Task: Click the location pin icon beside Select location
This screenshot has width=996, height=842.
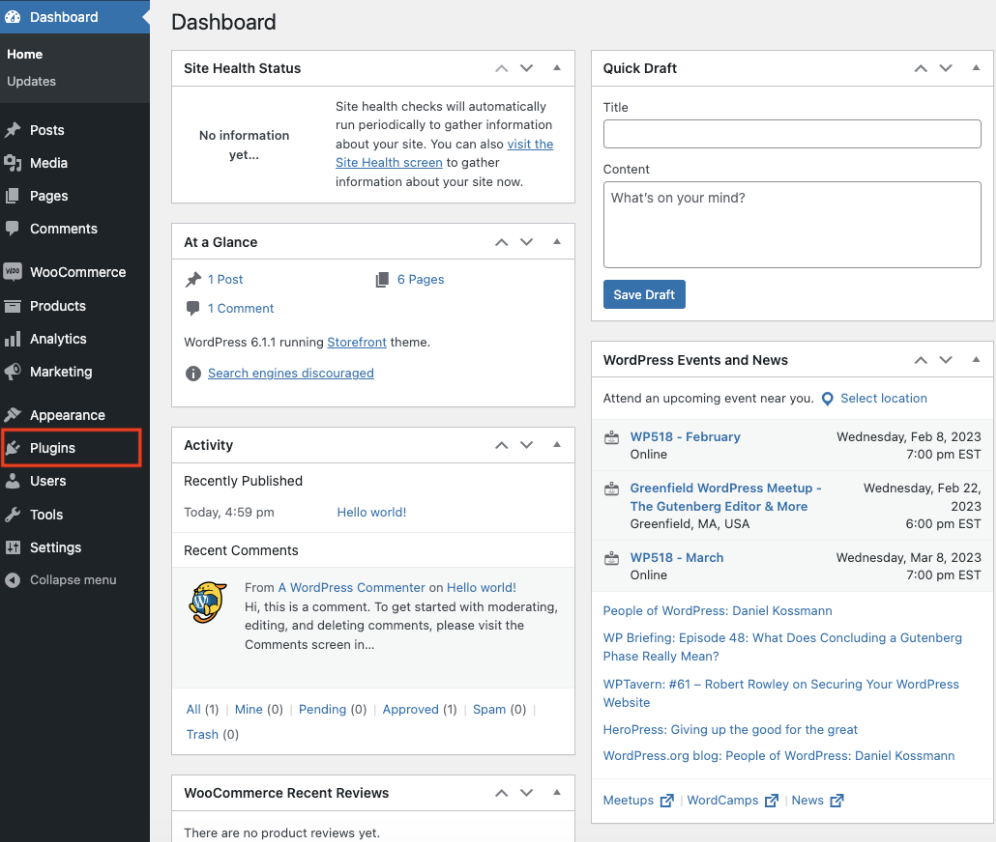Action: point(827,399)
